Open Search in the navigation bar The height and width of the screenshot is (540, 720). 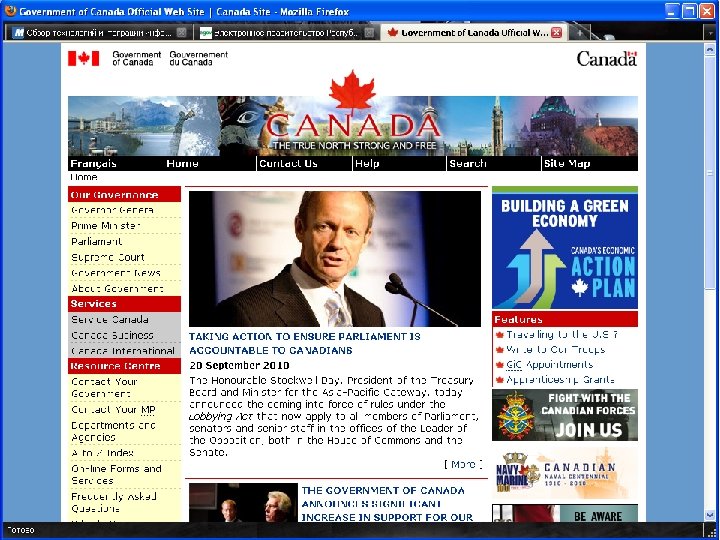click(x=467, y=163)
